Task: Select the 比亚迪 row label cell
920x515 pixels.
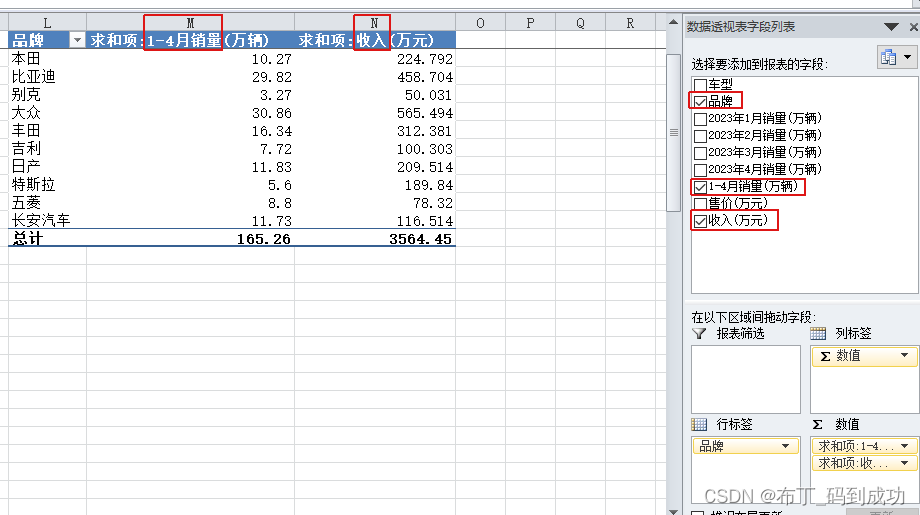Action: 47,77
